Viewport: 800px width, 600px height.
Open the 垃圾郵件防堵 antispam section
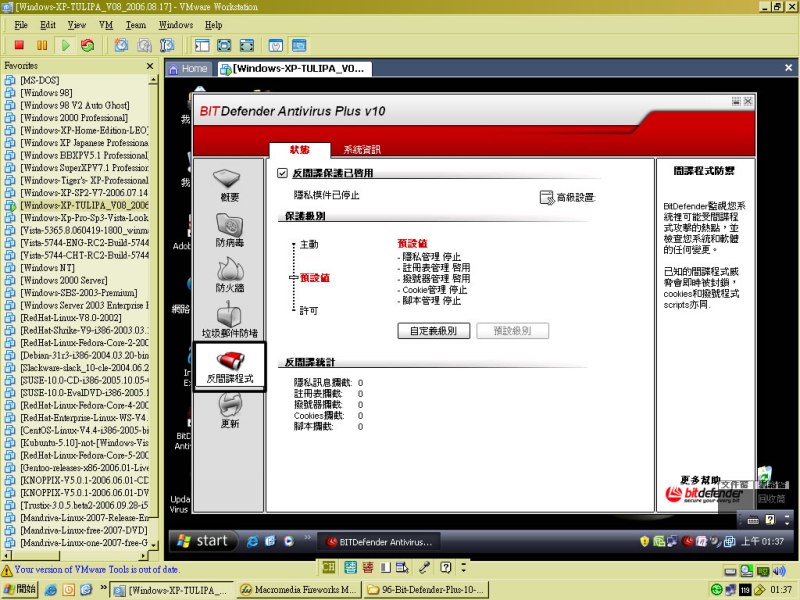pyautogui.click(x=229, y=320)
